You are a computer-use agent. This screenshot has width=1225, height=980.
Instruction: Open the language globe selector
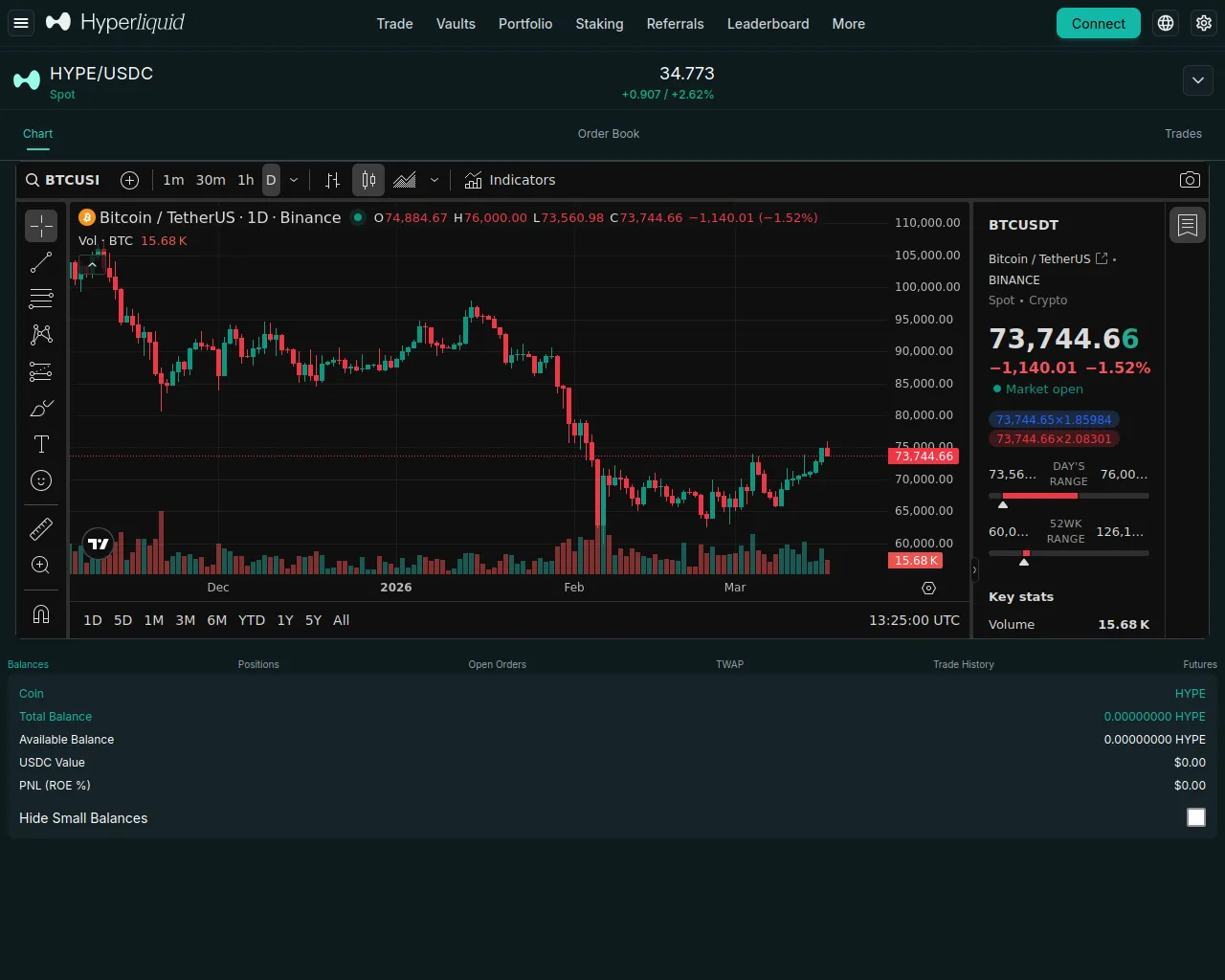1166,23
